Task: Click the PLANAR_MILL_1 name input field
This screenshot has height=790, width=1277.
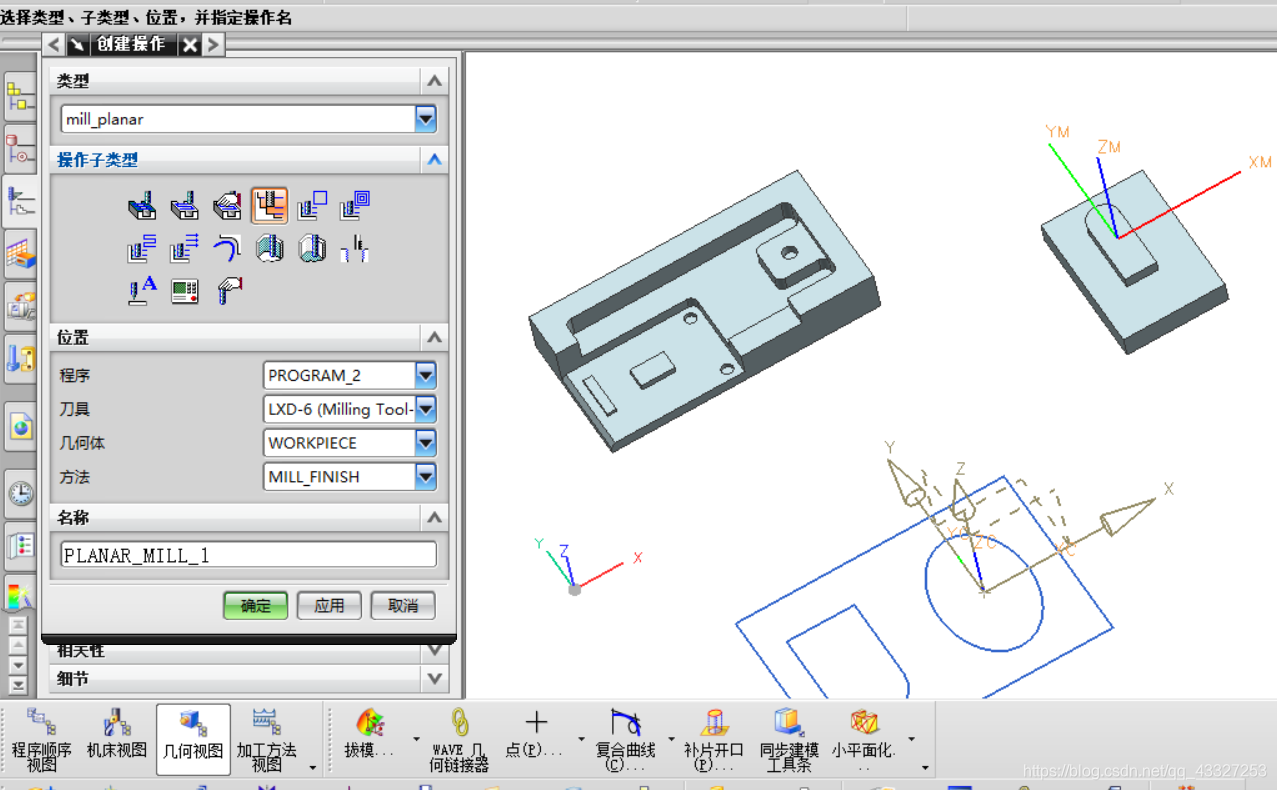Action: tap(248, 555)
